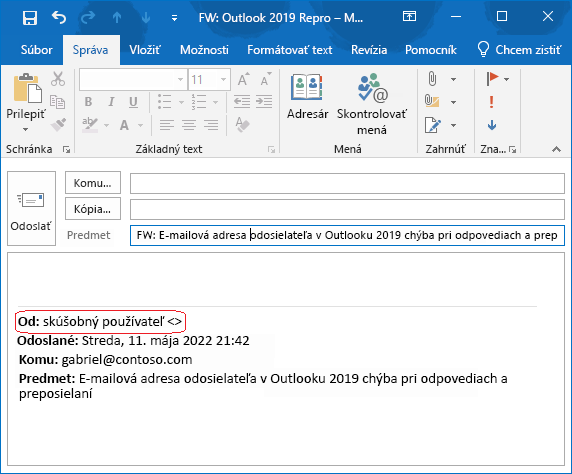Insert a signature with pen icon
The image size is (572, 474).
(x=433, y=125)
